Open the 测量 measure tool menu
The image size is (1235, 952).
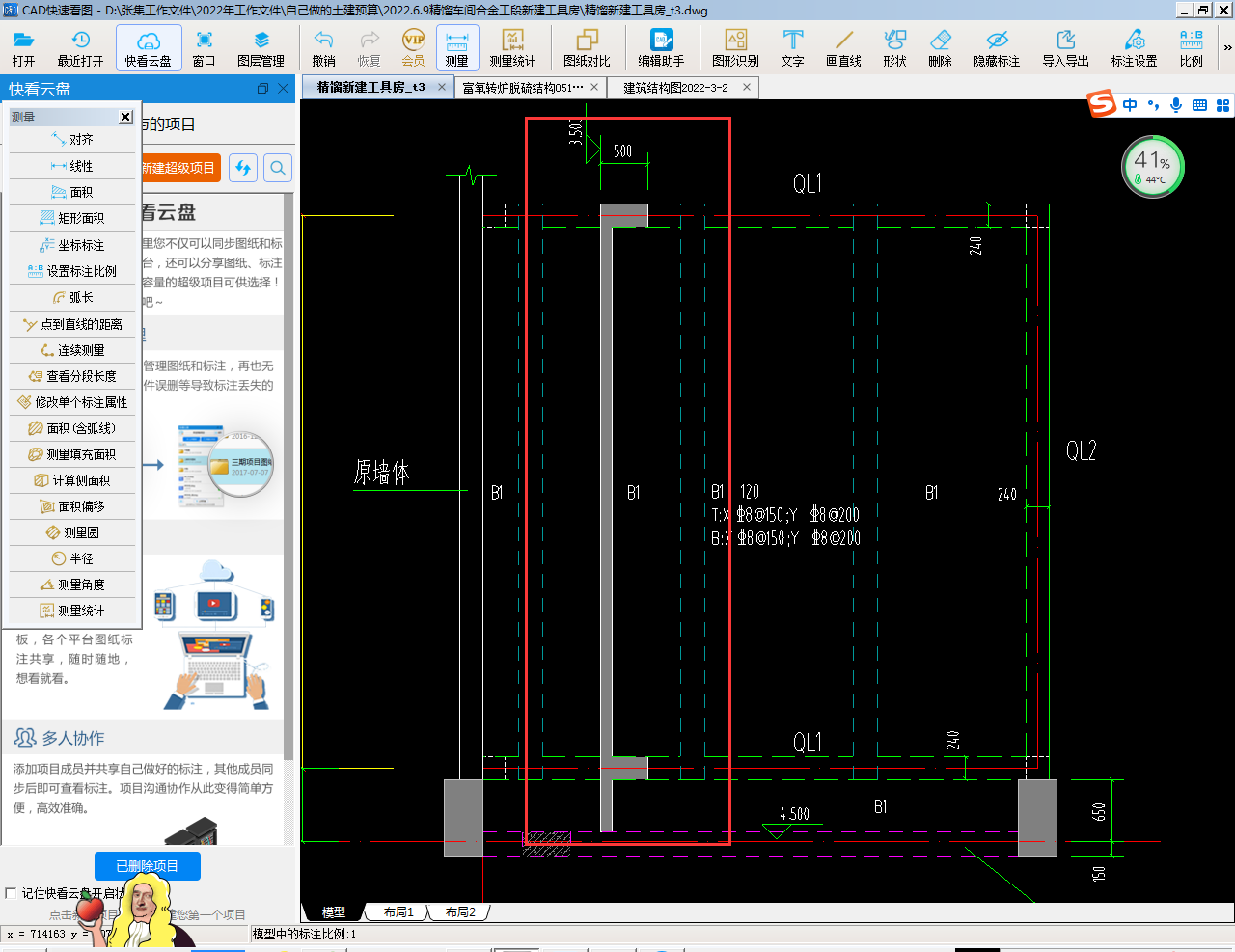pos(457,48)
